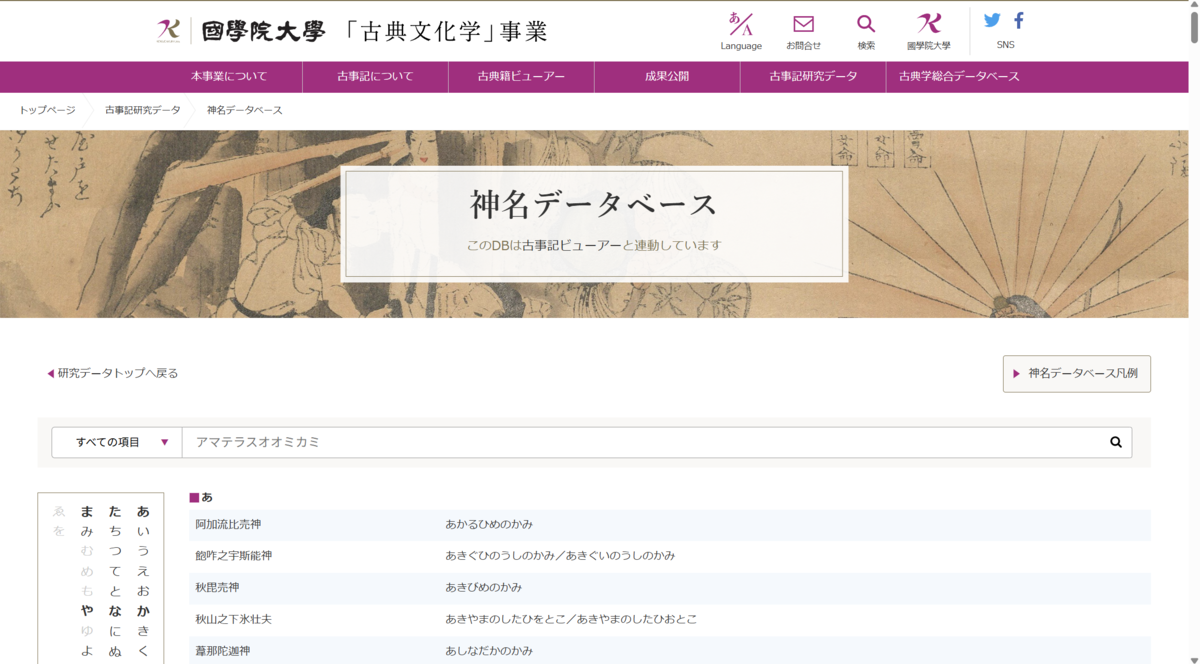Go to 古事記研究データ breadcrumb
The width and height of the screenshot is (1200, 664).
(x=143, y=110)
